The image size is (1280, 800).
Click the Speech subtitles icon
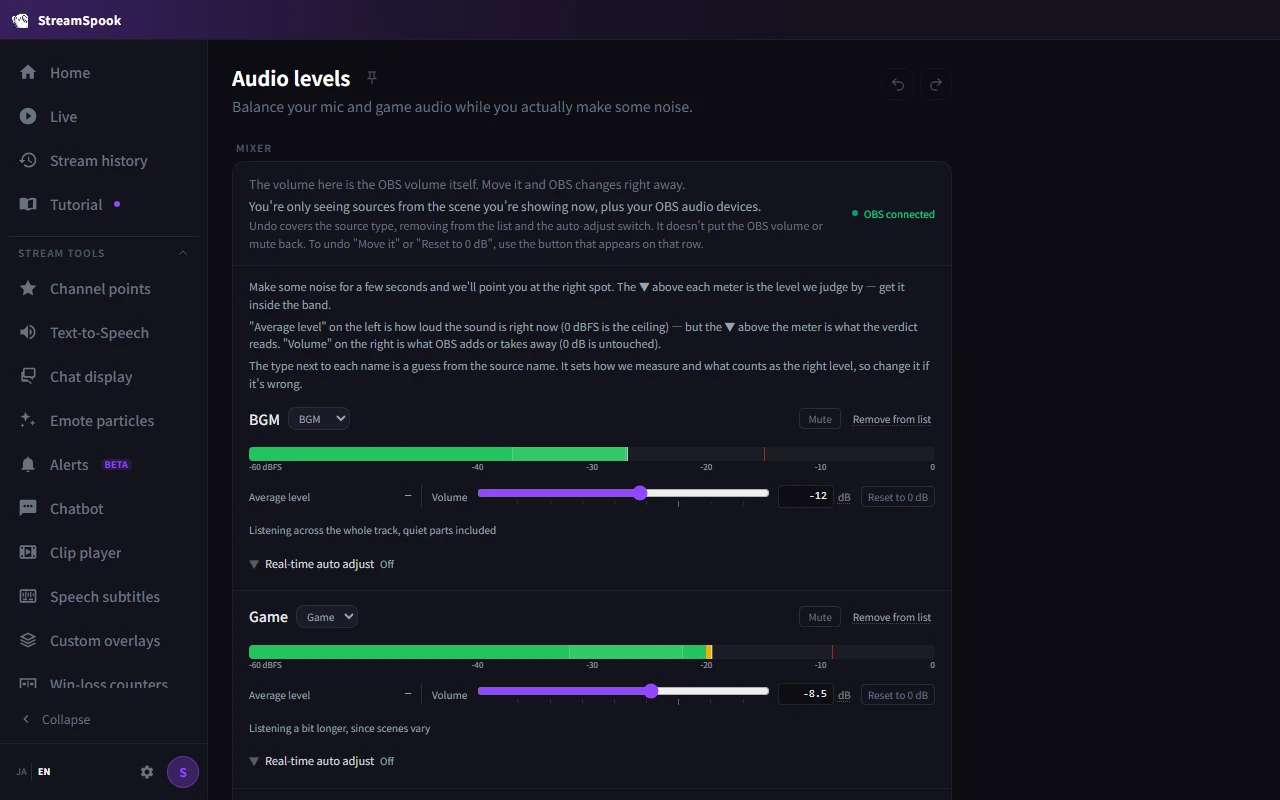tap(28, 596)
